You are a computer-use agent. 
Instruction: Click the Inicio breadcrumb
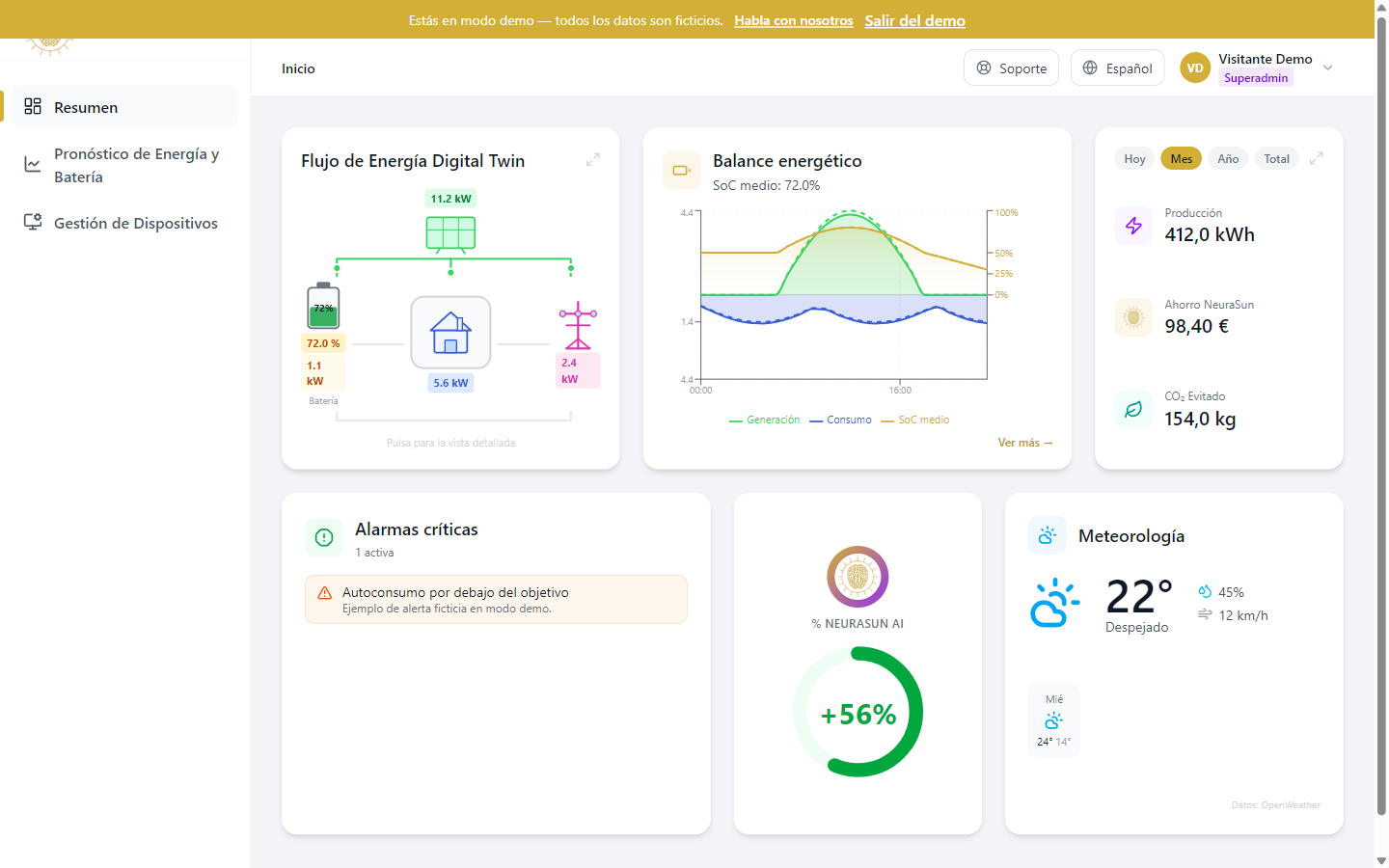click(298, 68)
